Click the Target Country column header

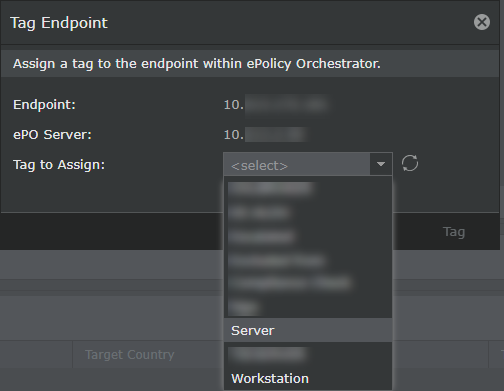click(x=130, y=354)
